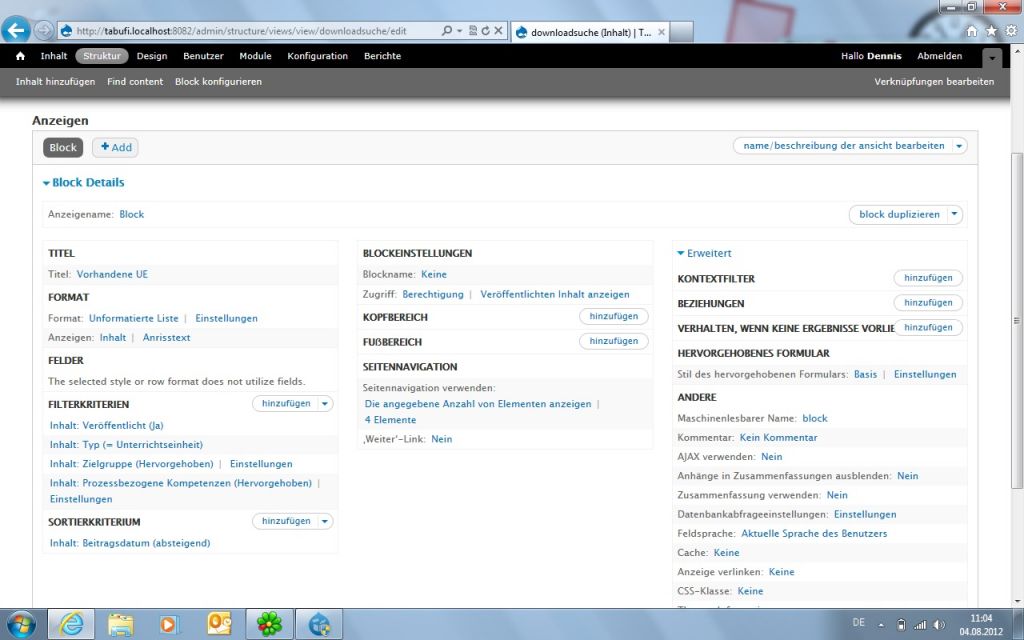Viewport: 1024px width, 640px height.
Task: Click the Unformatierte Liste format link
Action: coord(134,318)
